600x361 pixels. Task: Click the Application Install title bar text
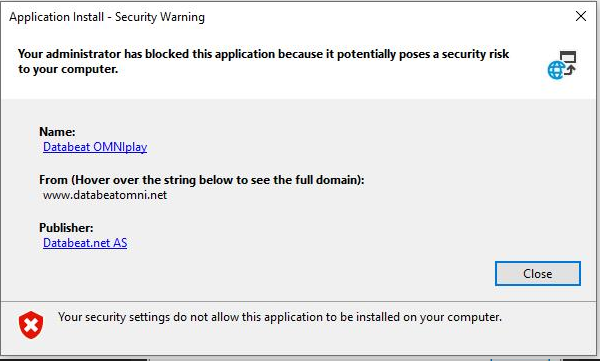[107, 17]
